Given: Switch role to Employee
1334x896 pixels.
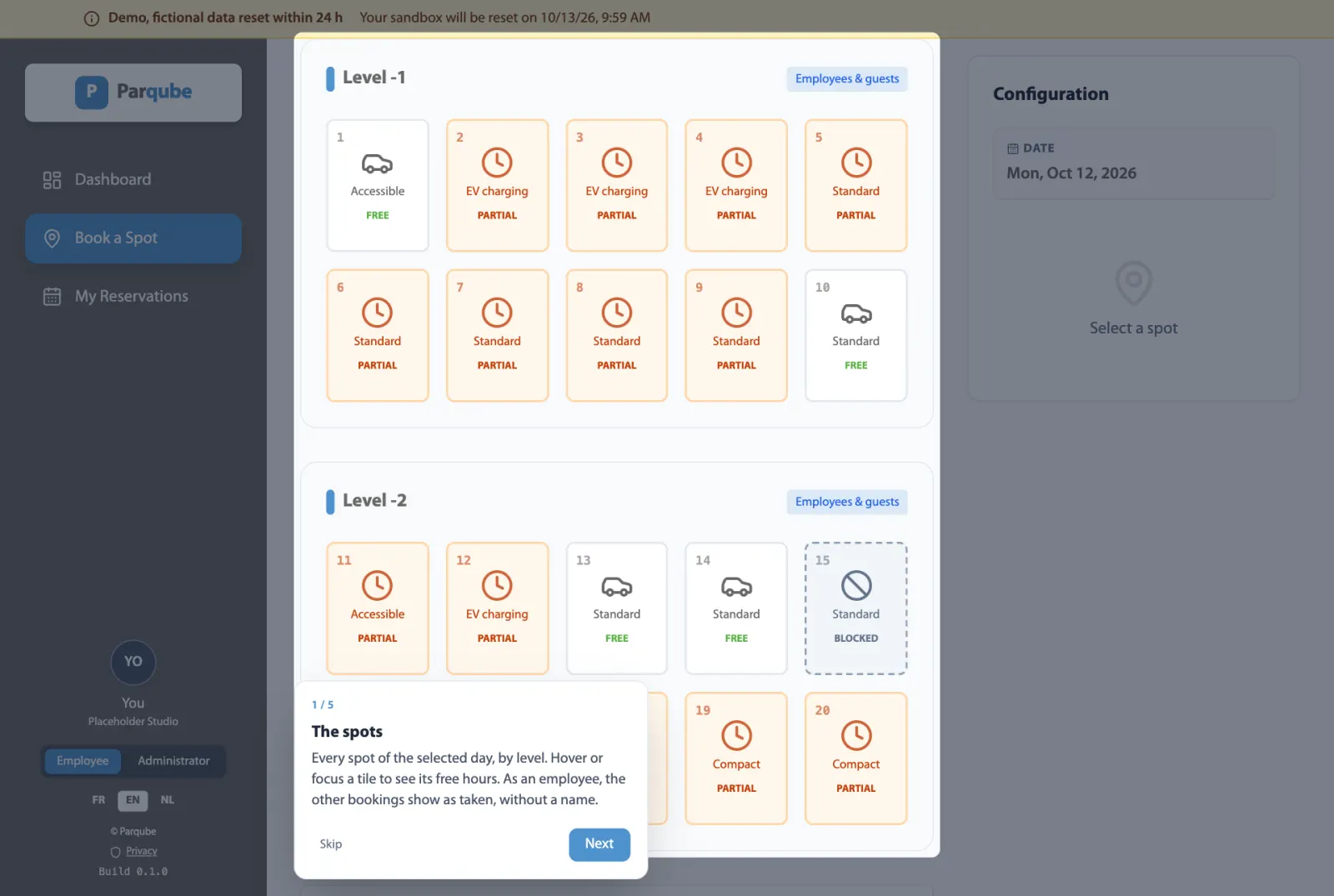Looking at the screenshot, I should (x=83, y=761).
